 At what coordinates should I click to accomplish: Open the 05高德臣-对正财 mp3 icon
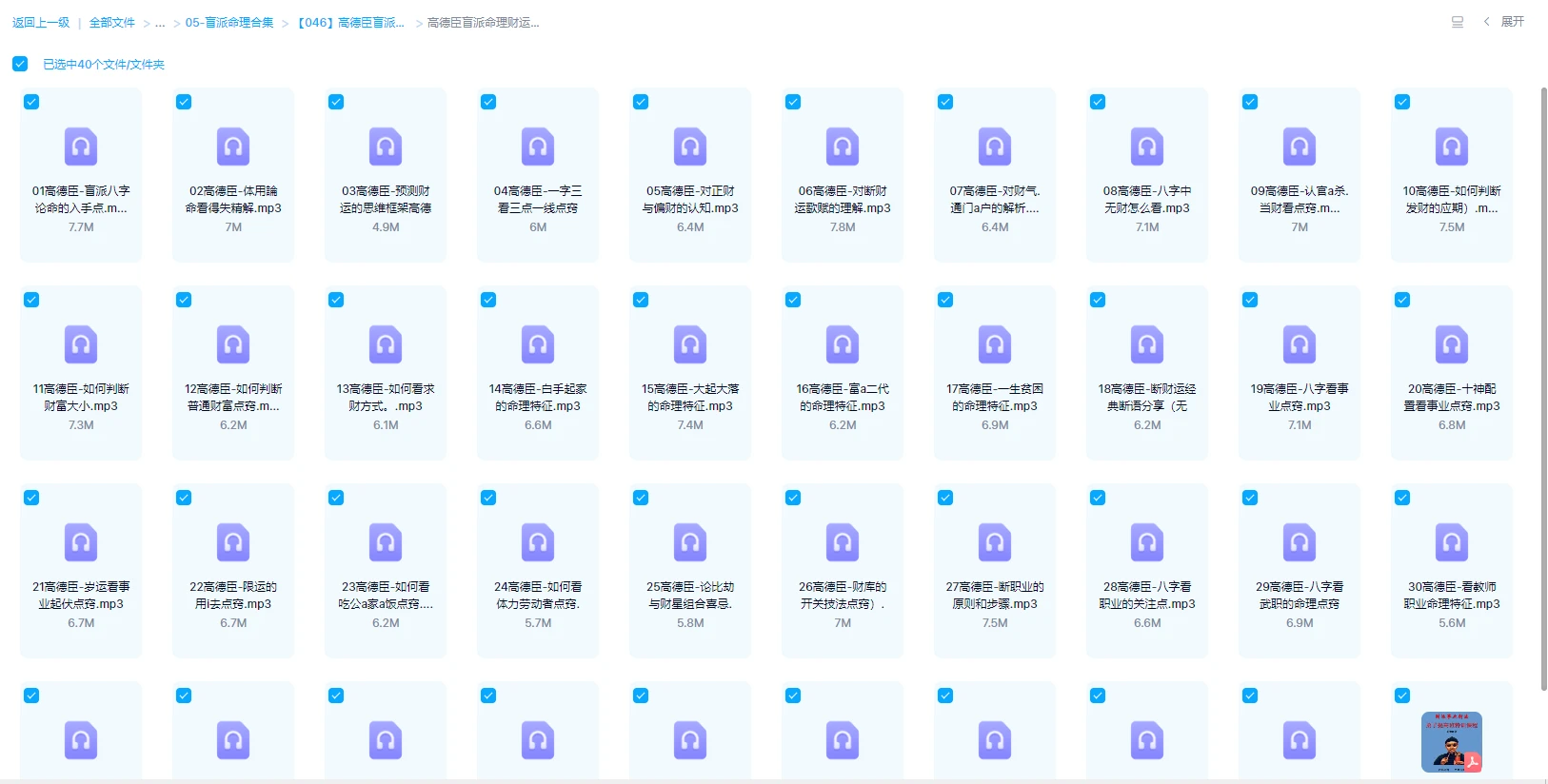point(690,147)
